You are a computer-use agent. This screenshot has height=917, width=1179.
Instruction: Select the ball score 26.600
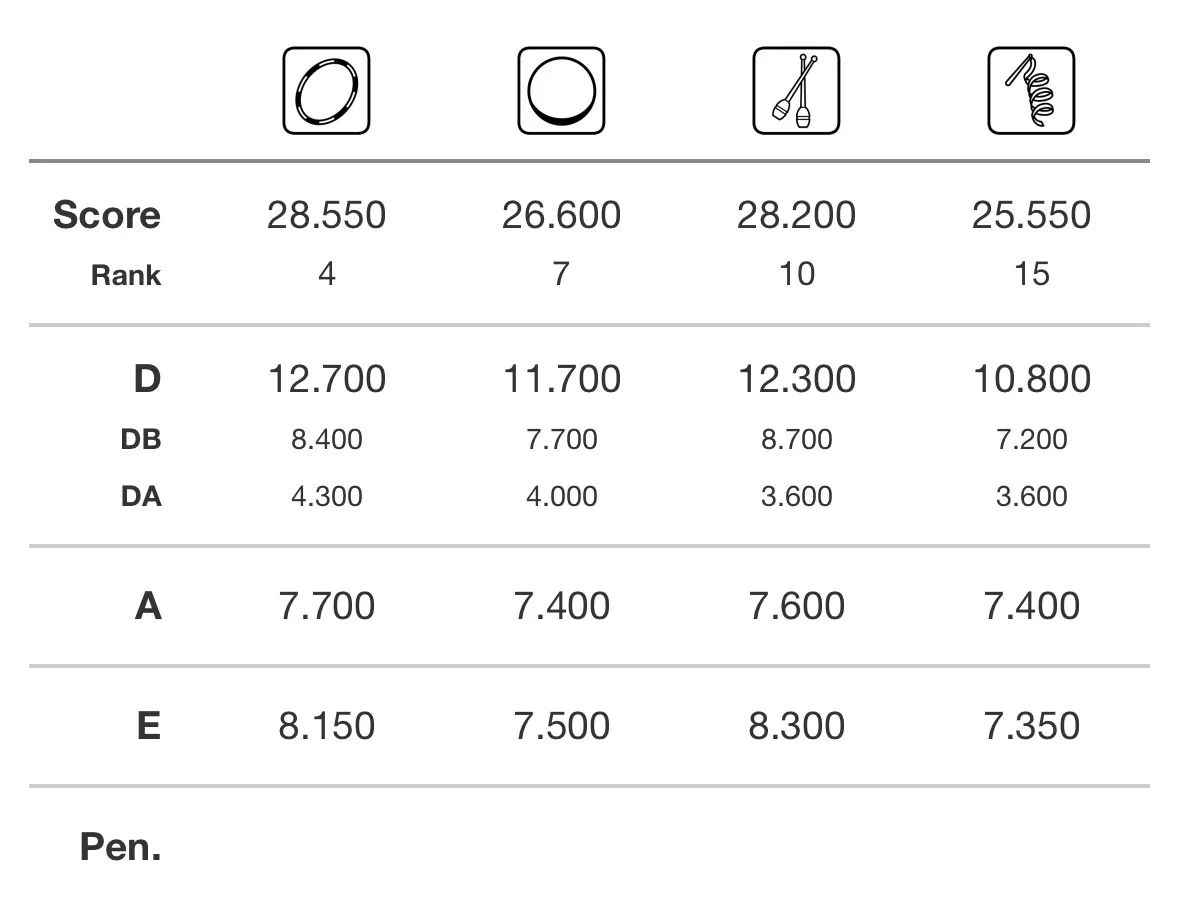point(561,215)
